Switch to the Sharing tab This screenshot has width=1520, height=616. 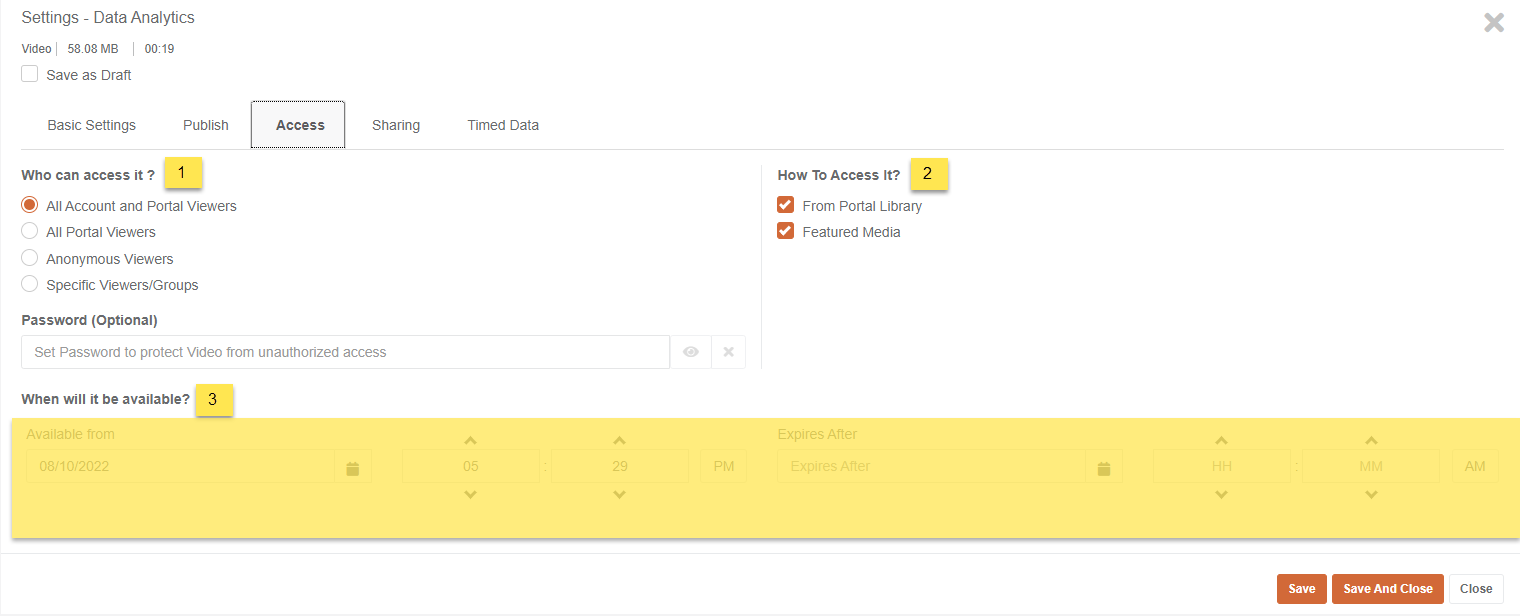(x=396, y=125)
